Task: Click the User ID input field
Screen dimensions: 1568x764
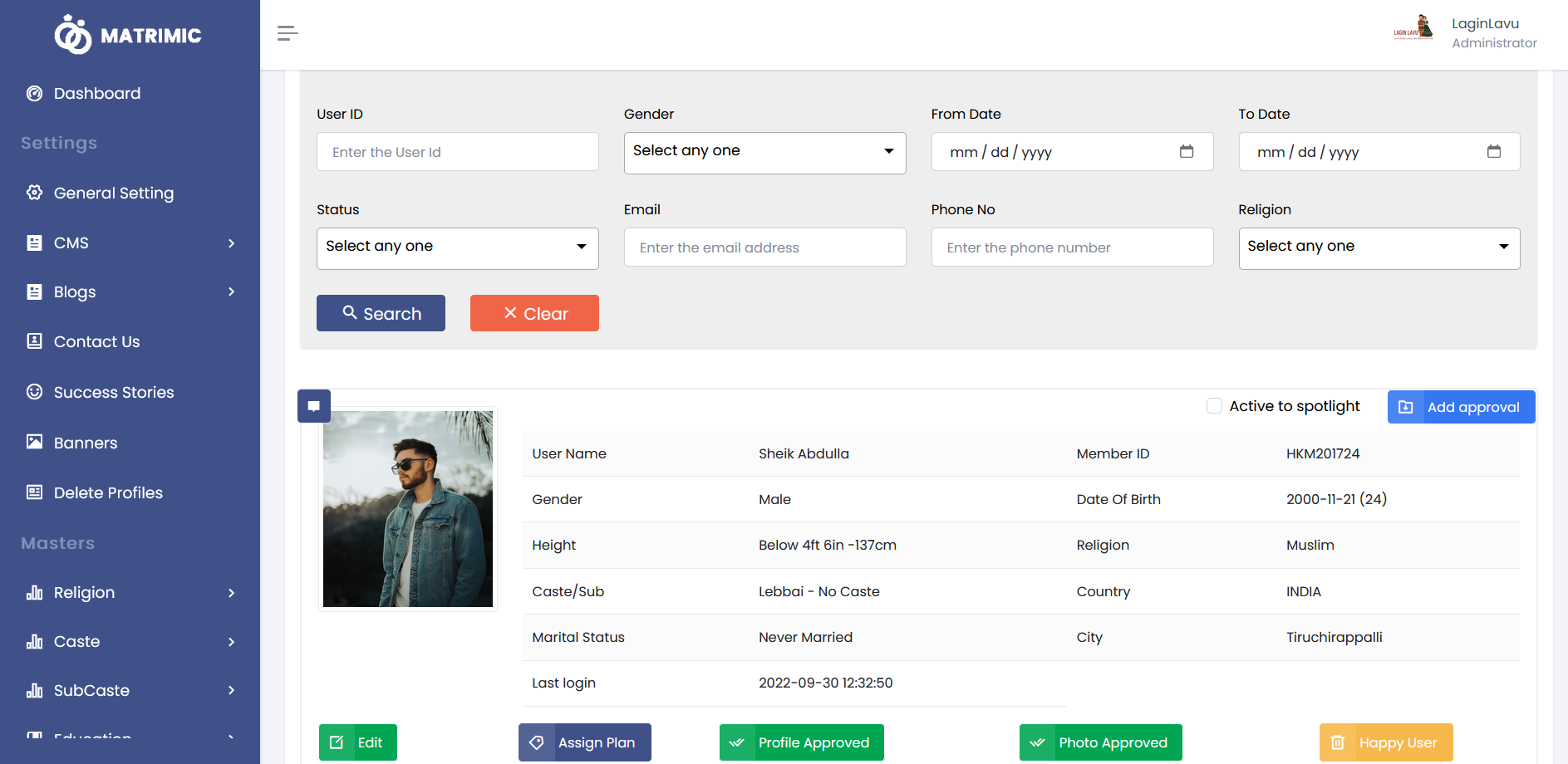Action: 457,152
